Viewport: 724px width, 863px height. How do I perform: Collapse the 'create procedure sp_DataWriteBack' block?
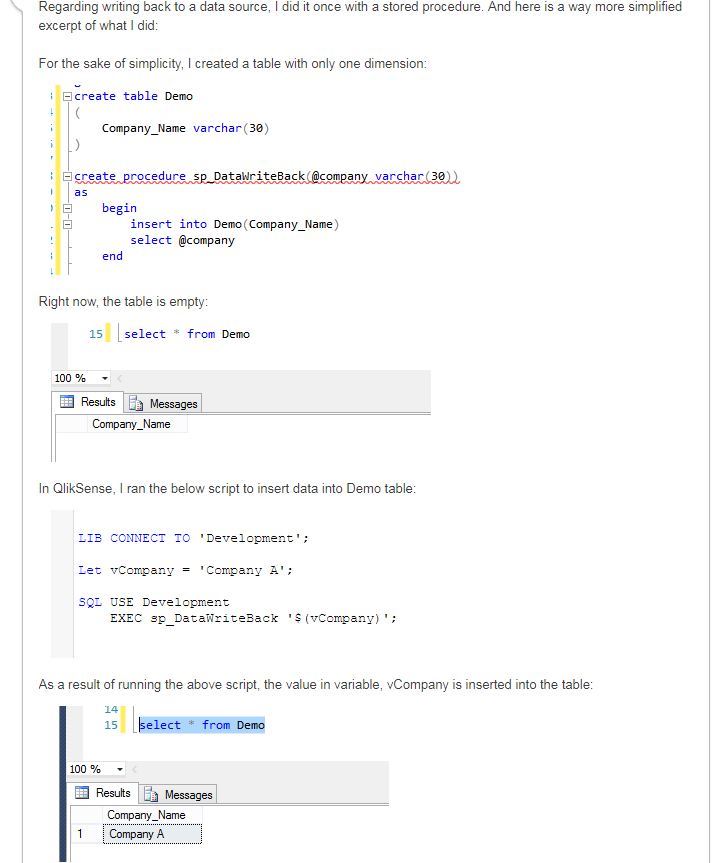tap(67, 177)
